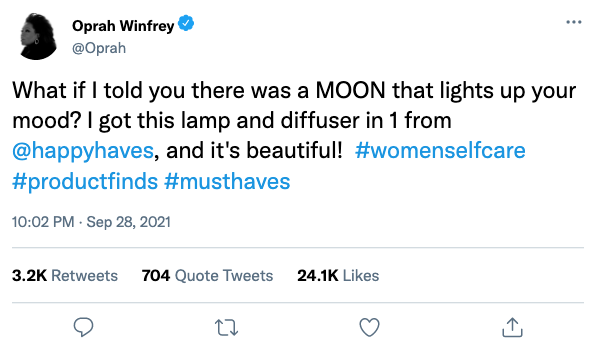Open the three-dot more options menu
Screen dimensions: 596x364
[574, 22]
